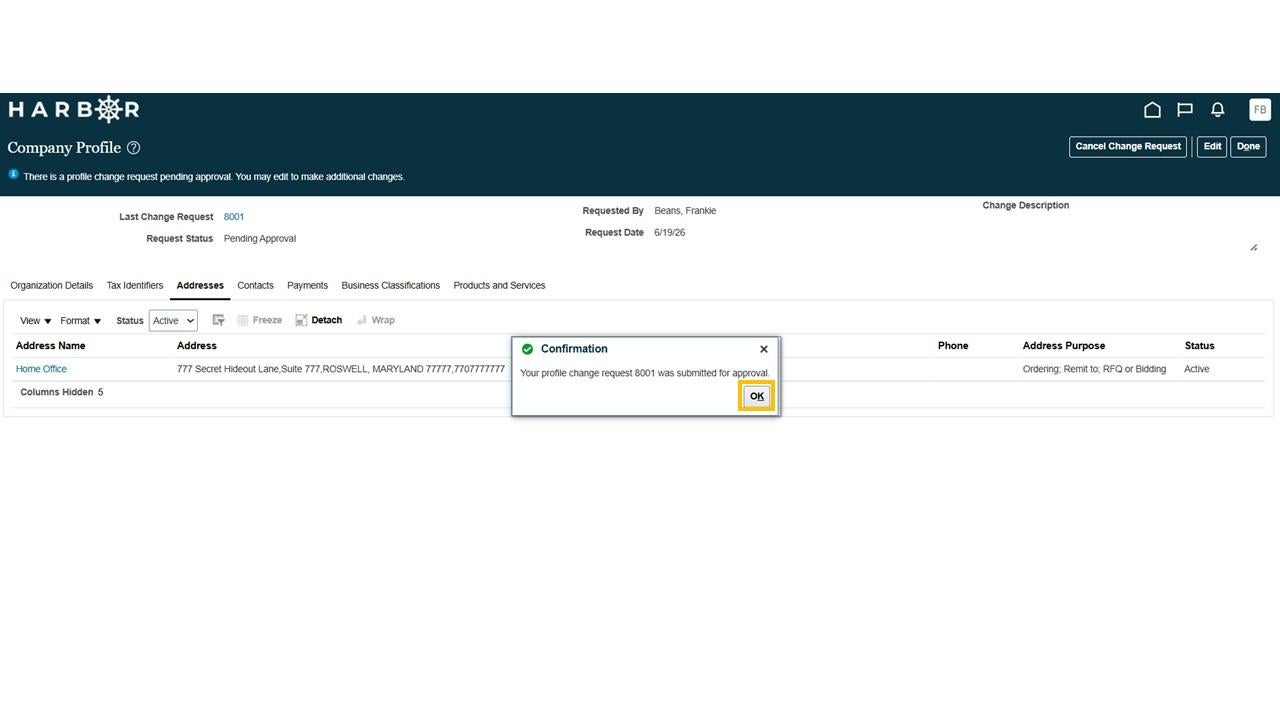The width and height of the screenshot is (1280, 720).
Task: Open the FB user avatar menu
Action: (1260, 110)
